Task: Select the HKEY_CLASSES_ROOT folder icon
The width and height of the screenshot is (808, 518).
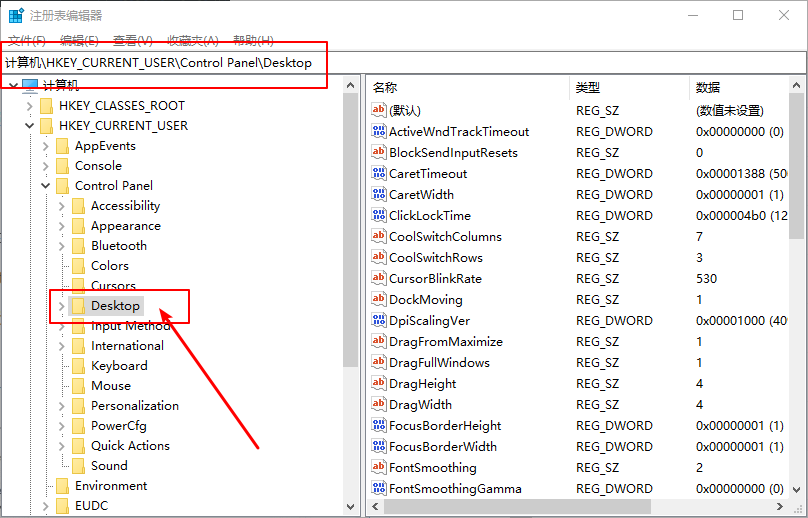Action: [46, 106]
